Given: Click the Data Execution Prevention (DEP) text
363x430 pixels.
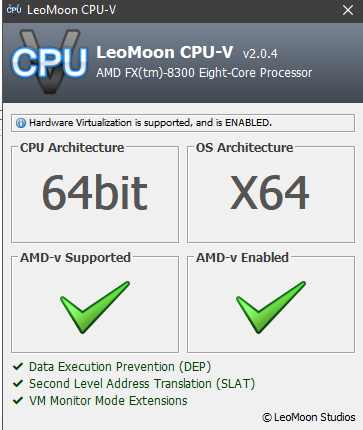Looking at the screenshot, I should click(120, 367).
